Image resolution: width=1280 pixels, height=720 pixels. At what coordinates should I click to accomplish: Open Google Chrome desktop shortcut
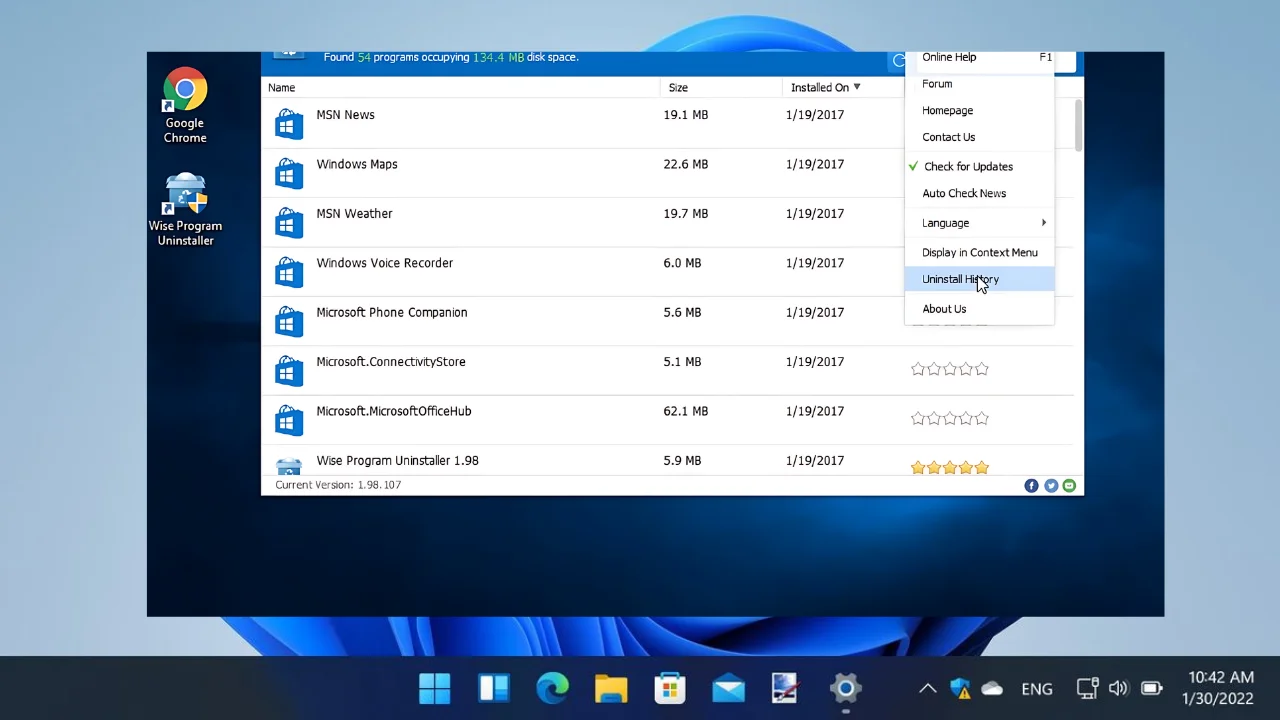(x=185, y=106)
